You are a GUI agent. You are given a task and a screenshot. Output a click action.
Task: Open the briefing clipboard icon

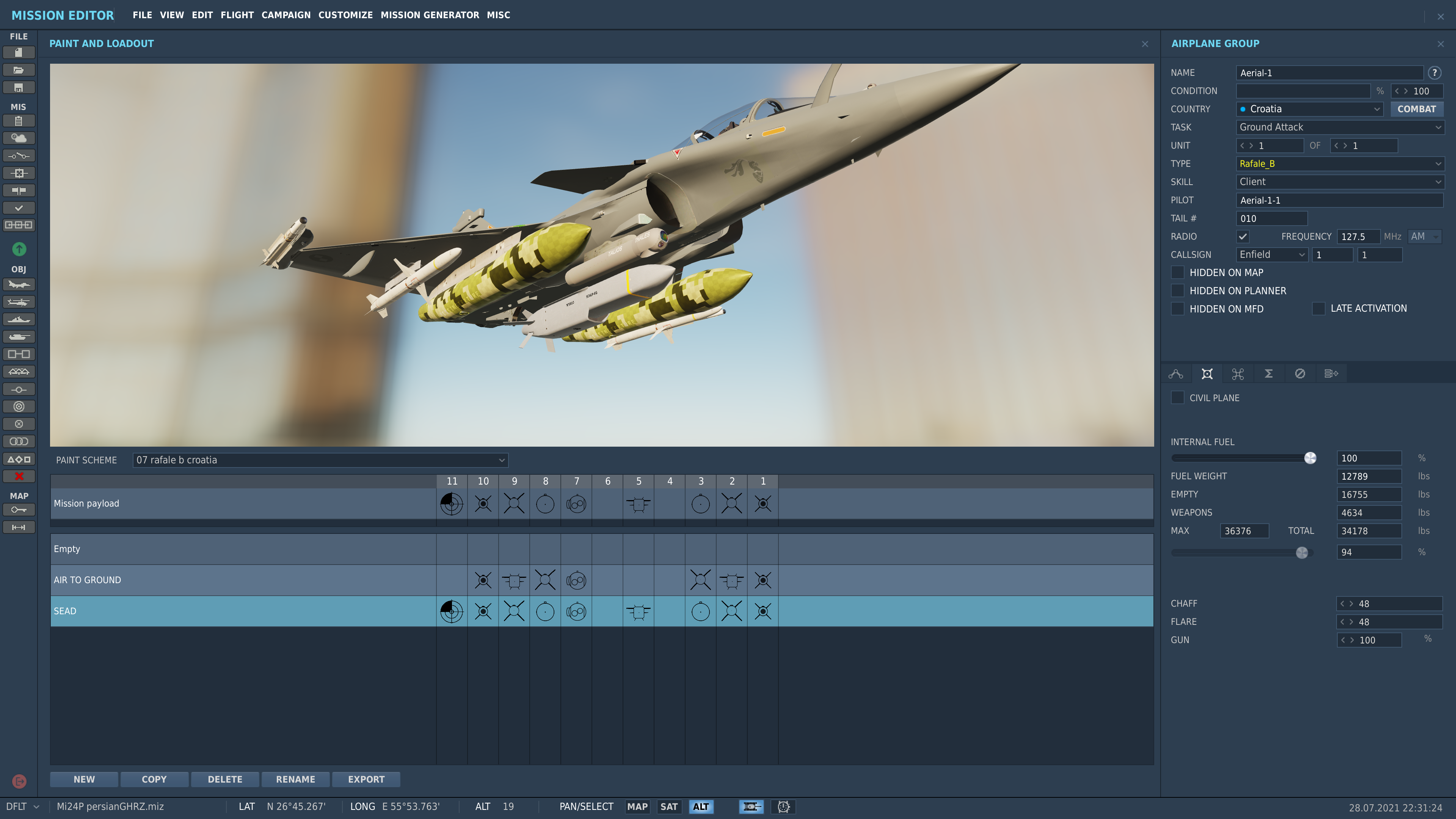19,121
